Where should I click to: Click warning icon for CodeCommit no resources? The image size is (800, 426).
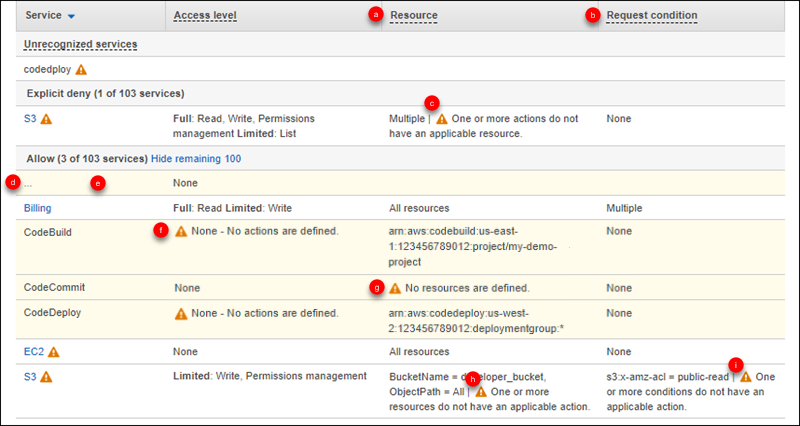click(395, 288)
